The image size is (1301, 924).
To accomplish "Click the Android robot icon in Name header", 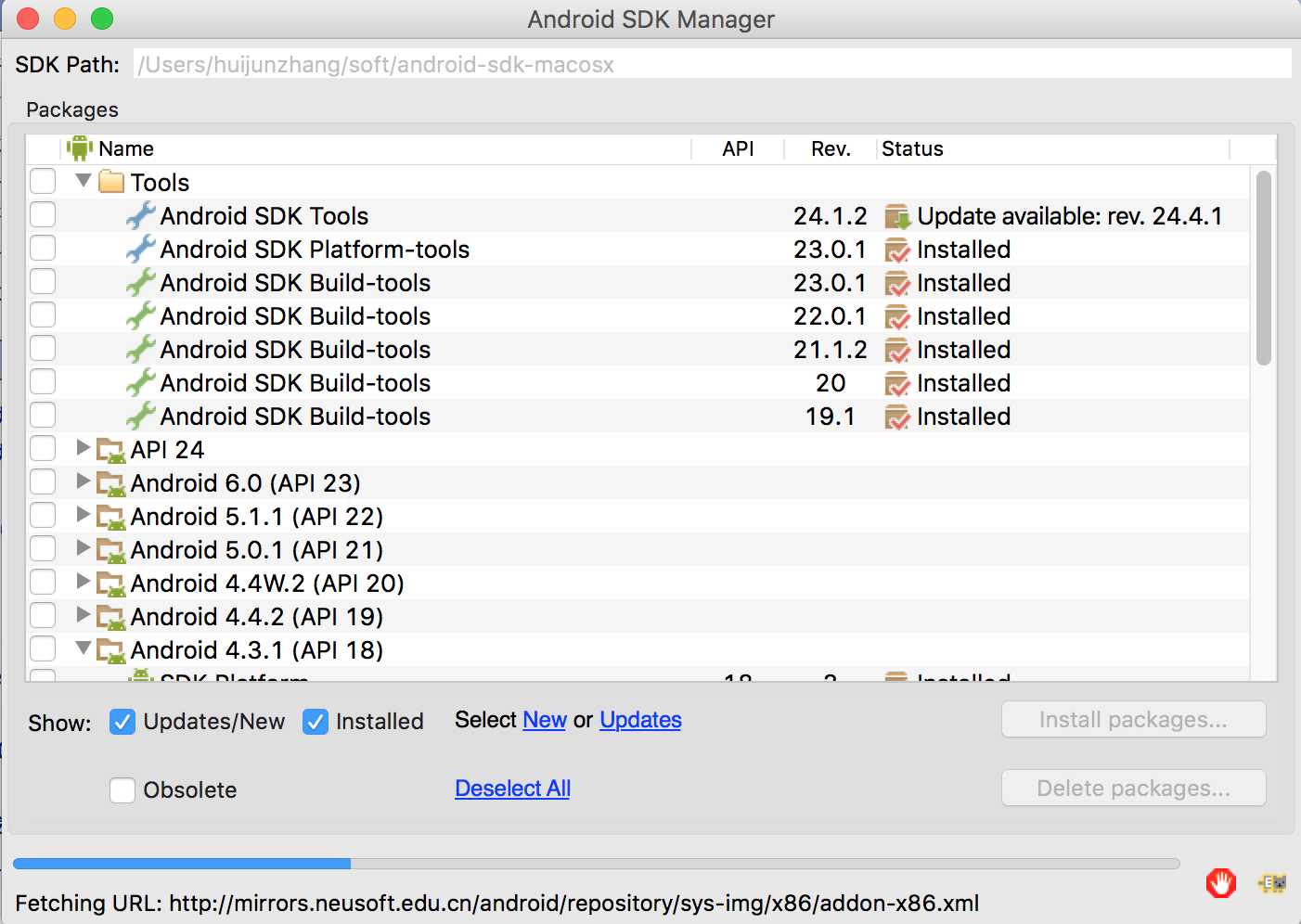I will (x=80, y=148).
